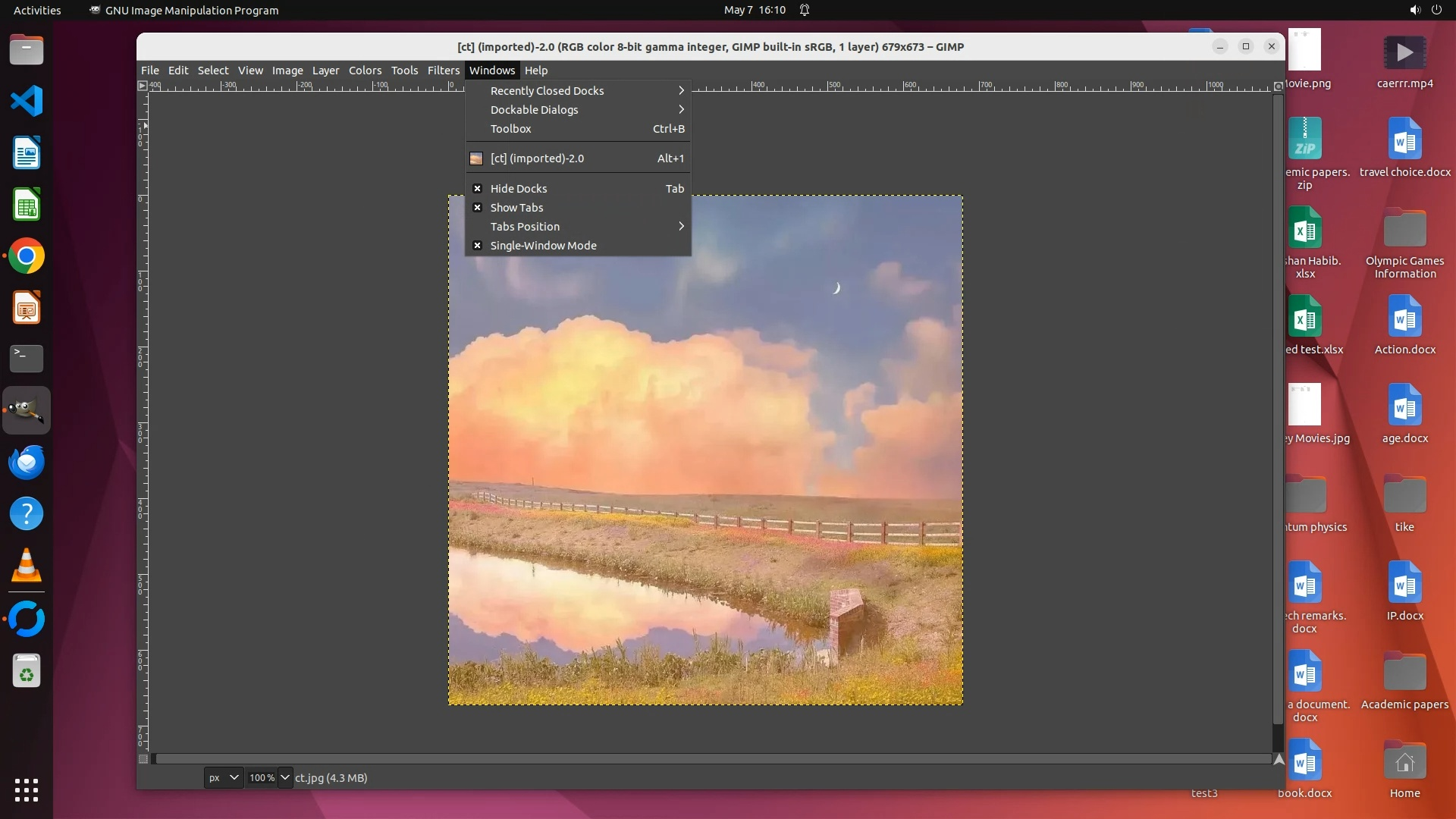Viewport: 1456px width, 819px height.
Task: Open the px unit dropdown
Action: tap(223, 777)
